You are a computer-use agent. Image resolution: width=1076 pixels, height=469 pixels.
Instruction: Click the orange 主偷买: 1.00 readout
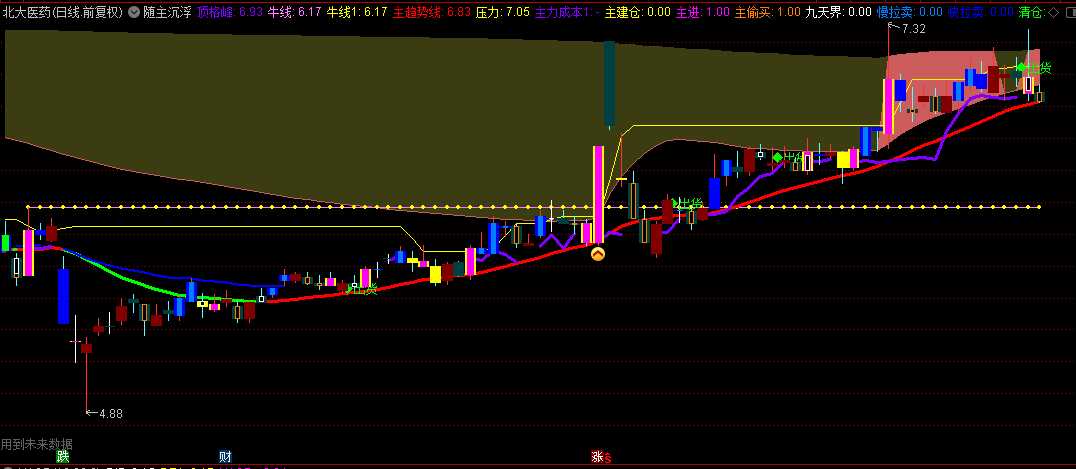pyautogui.click(x=768, y=12)
